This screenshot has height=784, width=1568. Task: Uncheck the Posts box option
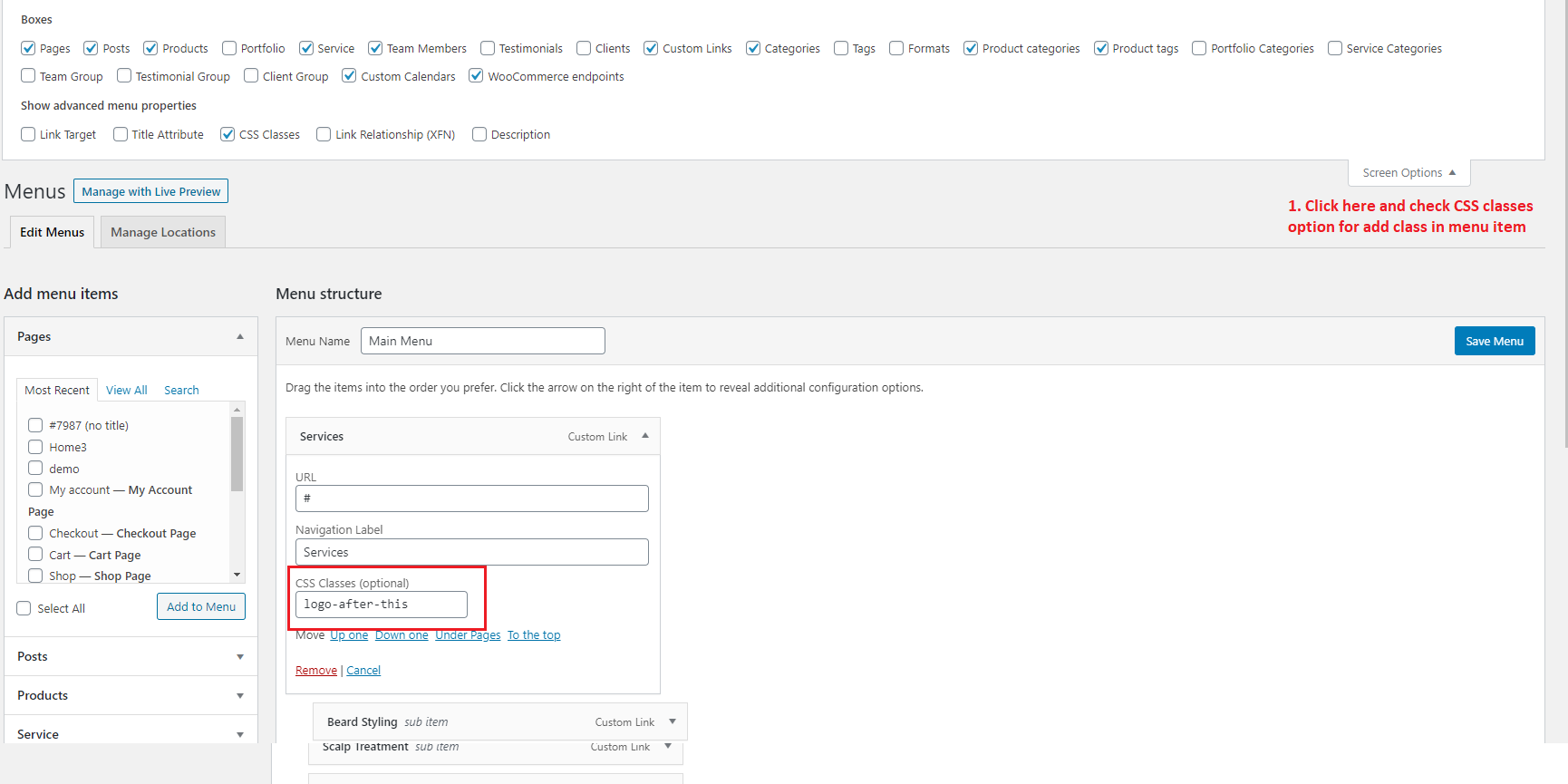pos(91,48)
